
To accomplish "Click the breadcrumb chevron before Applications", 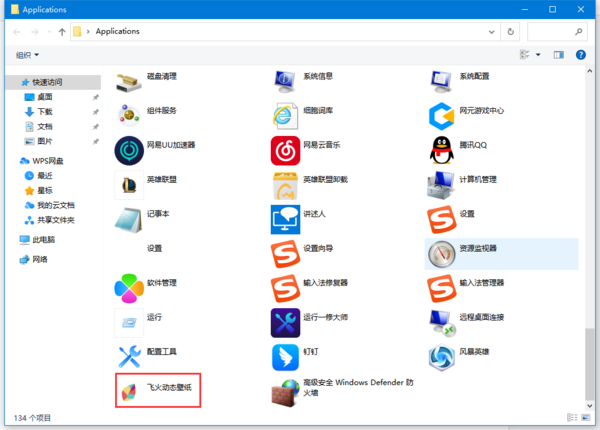I will 88,31.
